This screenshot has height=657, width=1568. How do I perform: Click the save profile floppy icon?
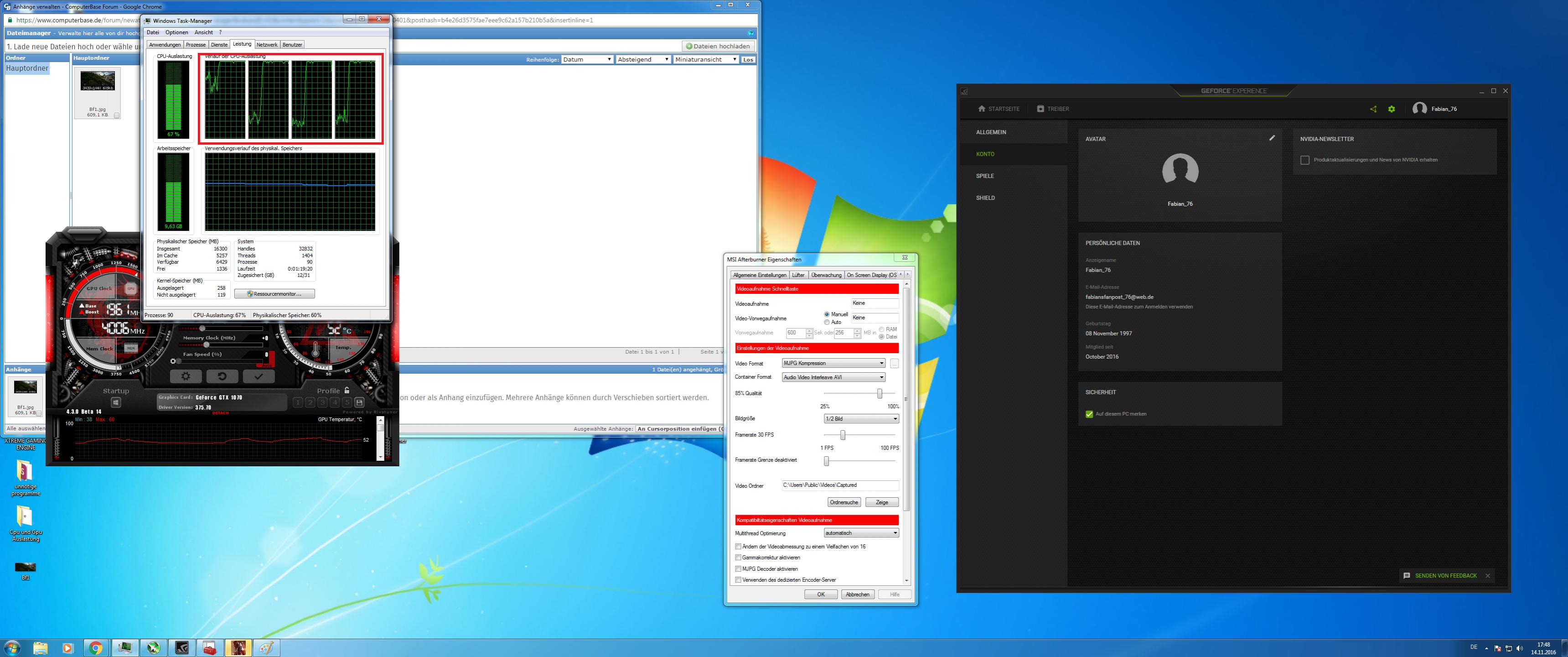click(359, 402)
